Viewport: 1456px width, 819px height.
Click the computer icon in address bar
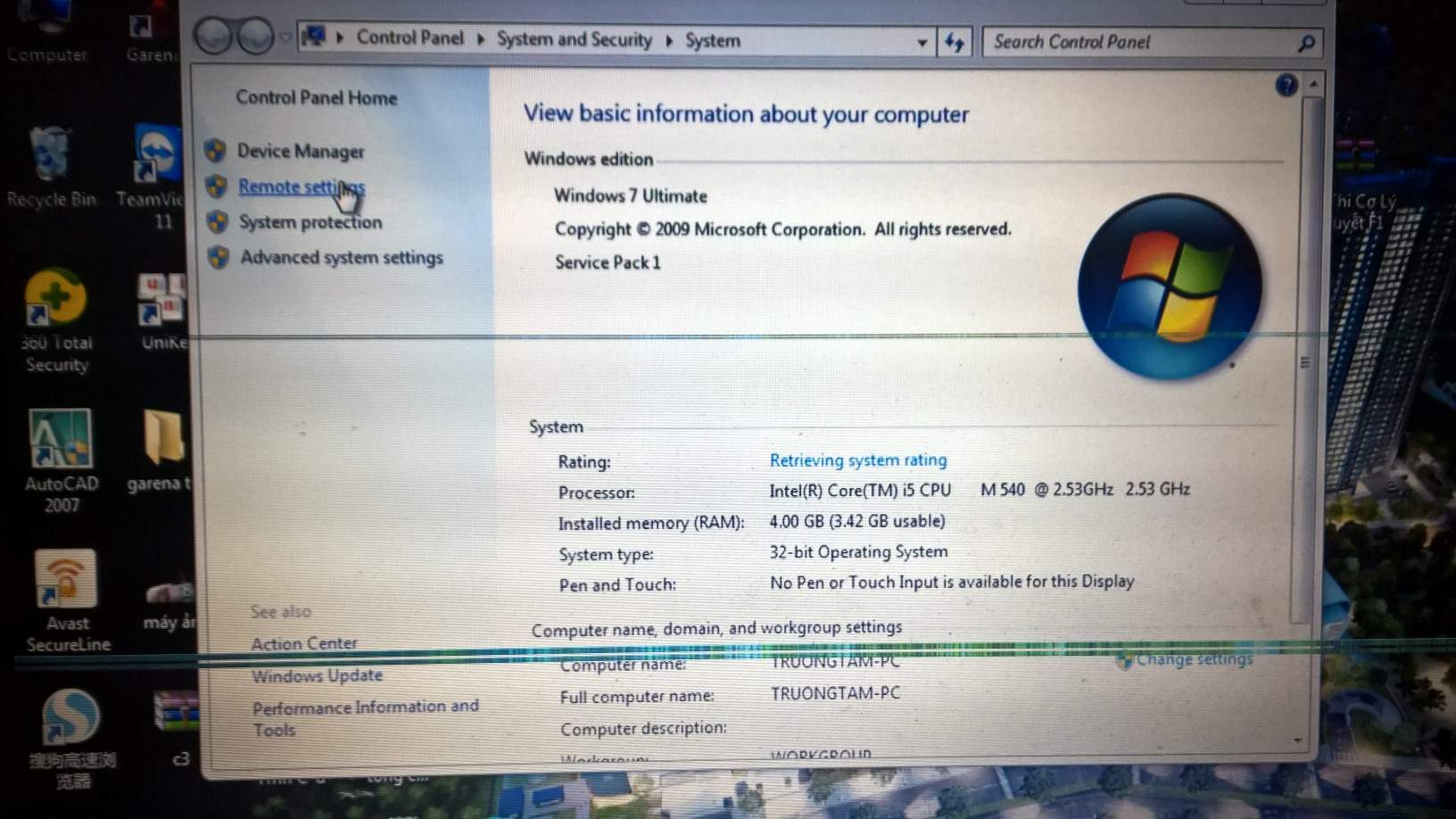tap(313, 37)
